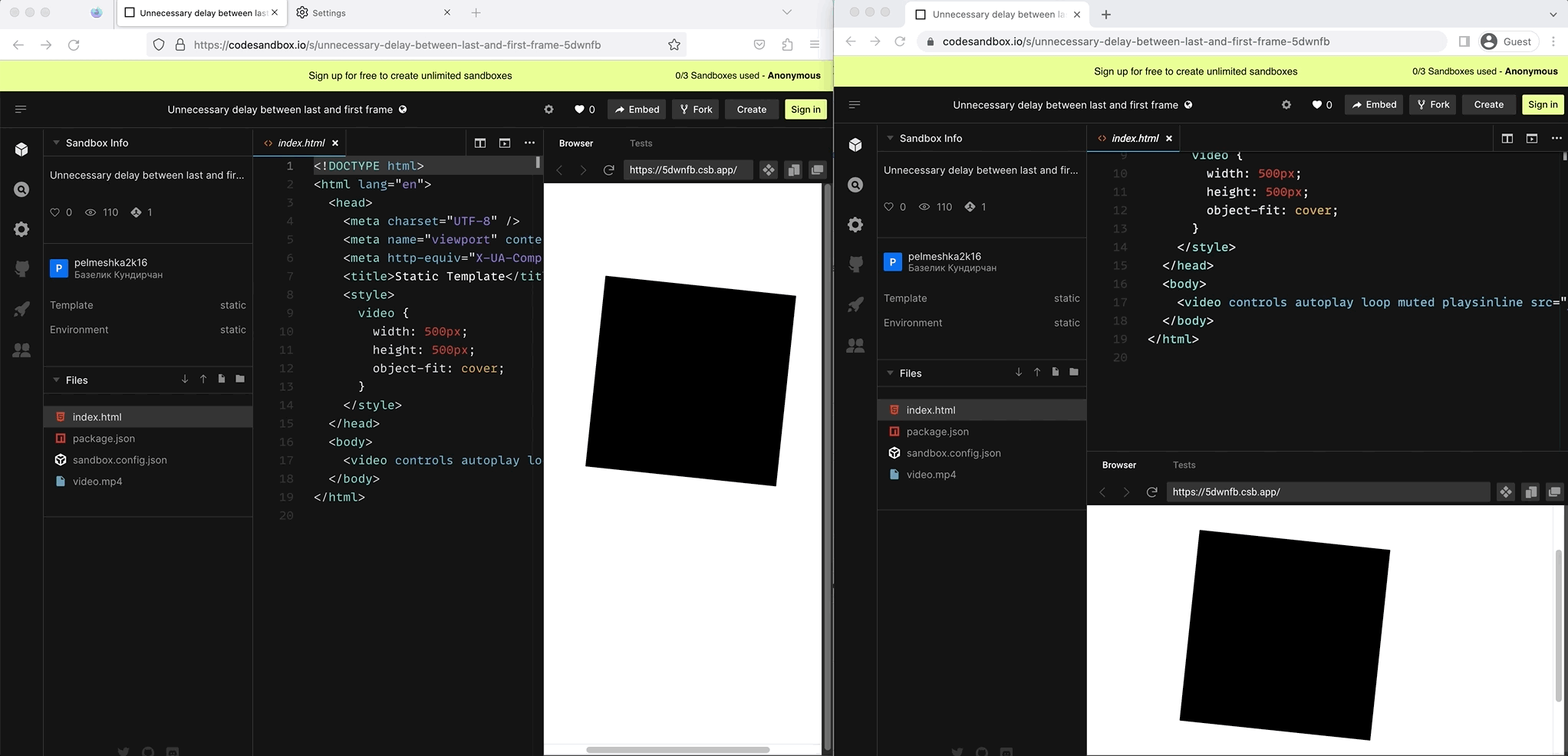Refresh the sandbox preview browser
The width and height of the screenshot is (1568, 756).
pyautogui.click(x=609, y=169)
